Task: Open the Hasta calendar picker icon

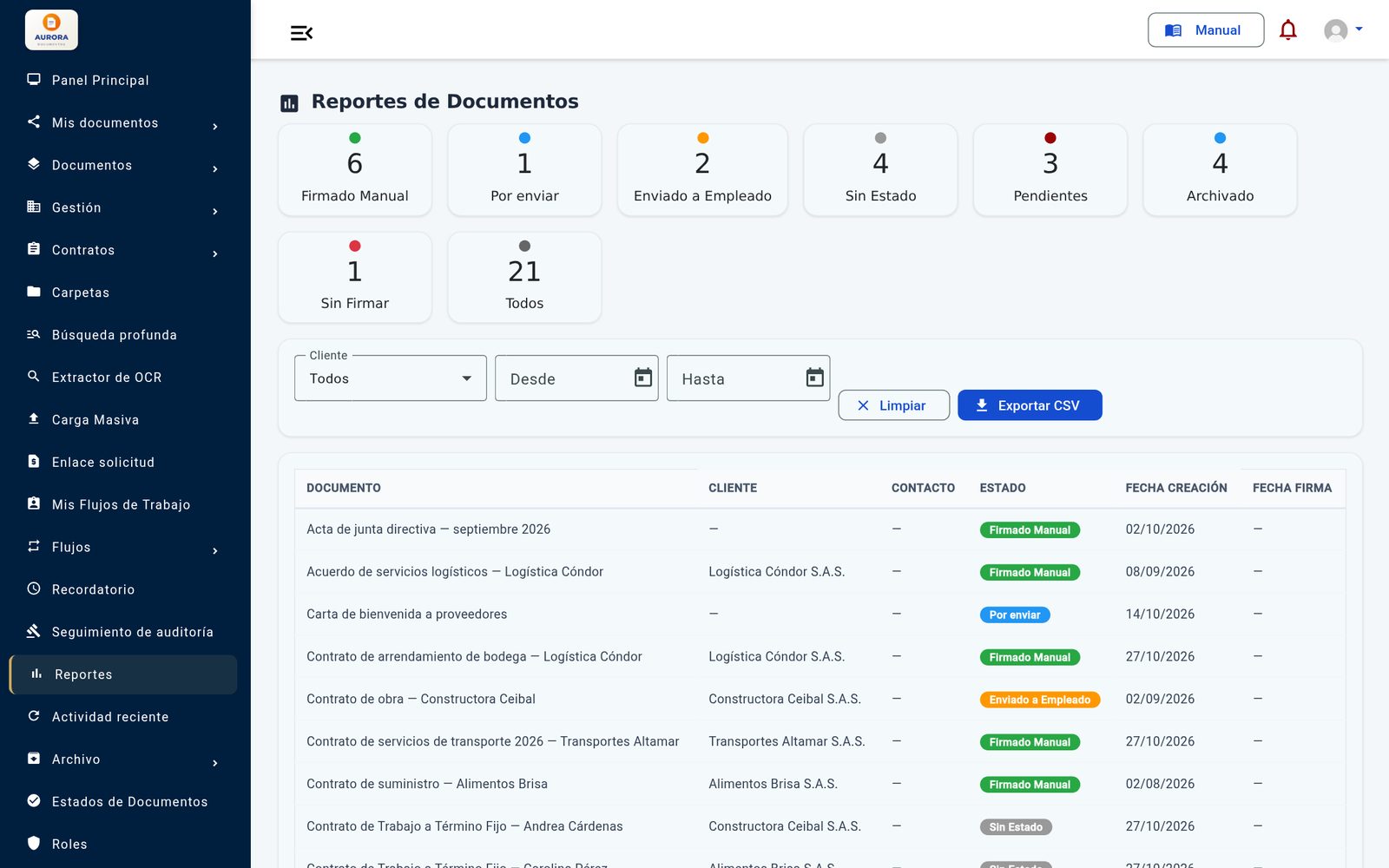Action: click(815, 378)
